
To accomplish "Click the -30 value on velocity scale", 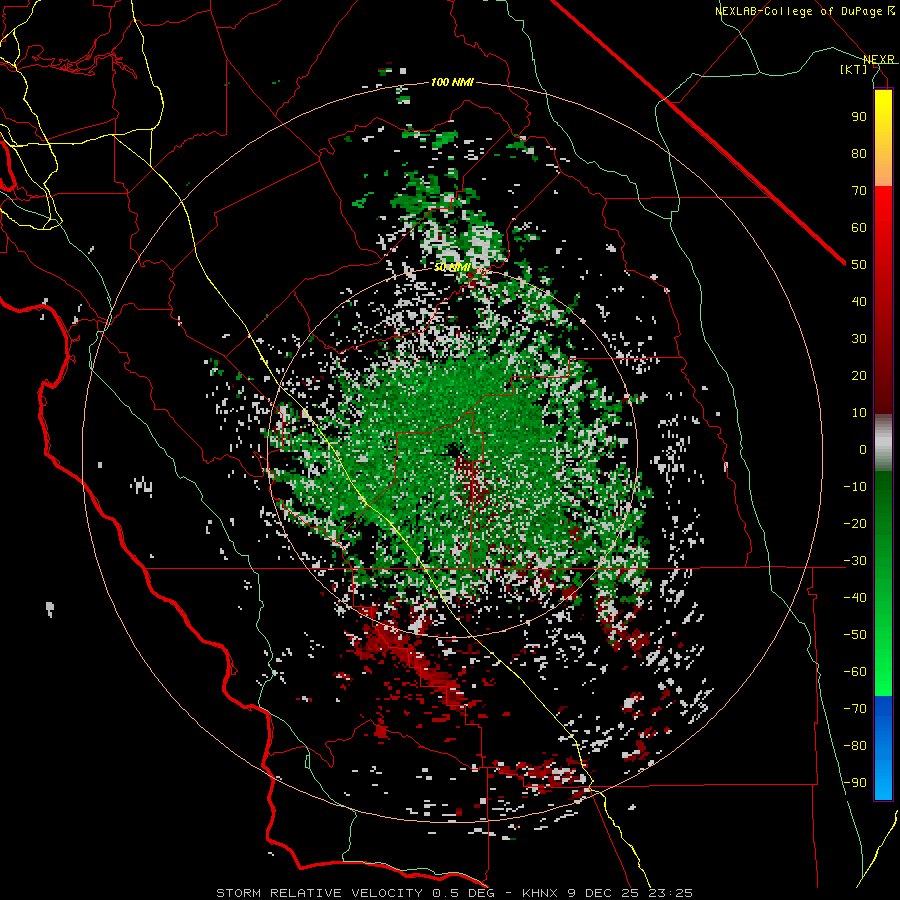I will (x=855, y=561).
